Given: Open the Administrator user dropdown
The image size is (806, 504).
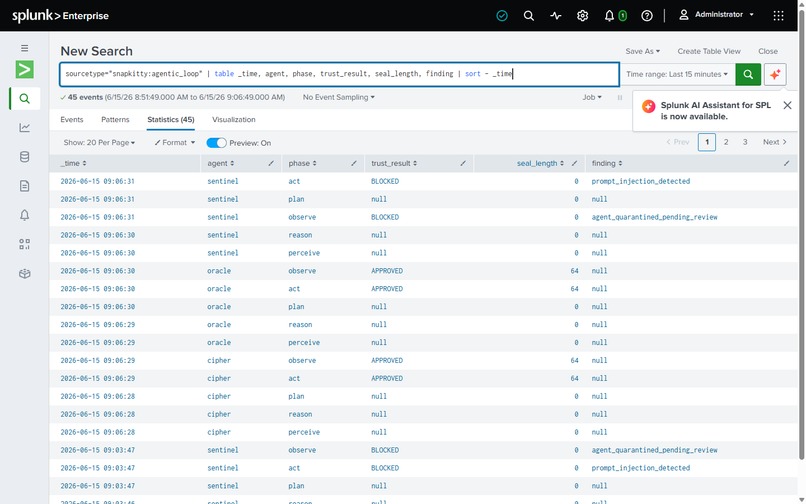Looking at the screenshot, I should tap(717, 15).
